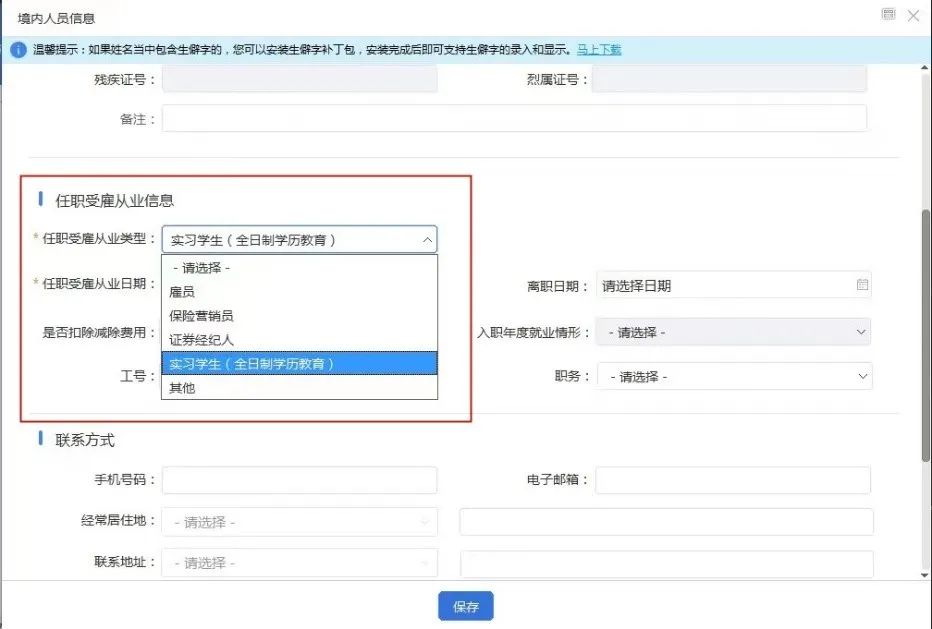Click the 电子邮箱 input field

tap(733, 480)
